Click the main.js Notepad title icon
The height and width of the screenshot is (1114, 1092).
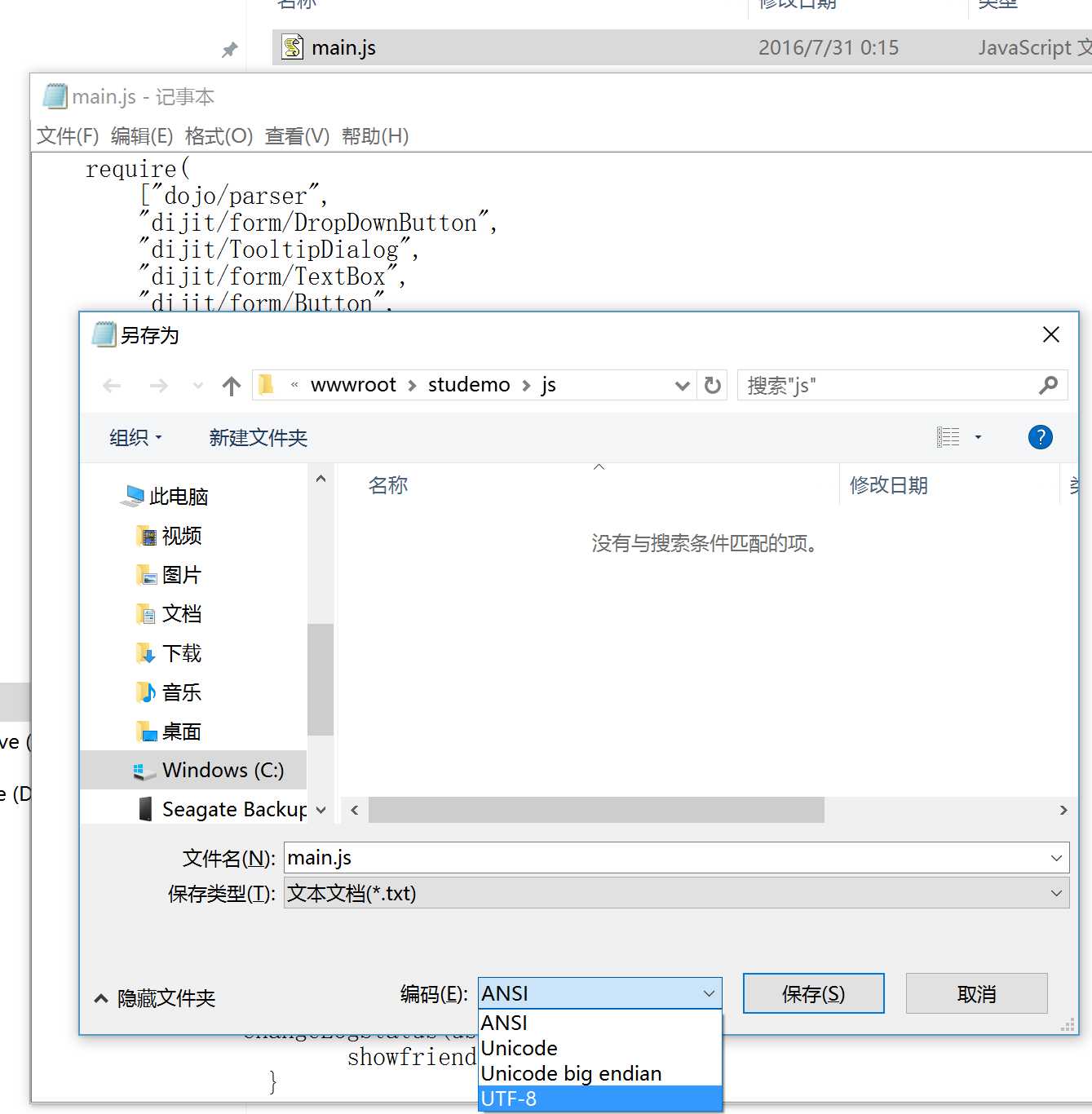pyautogui.click(x=55, y=96)
